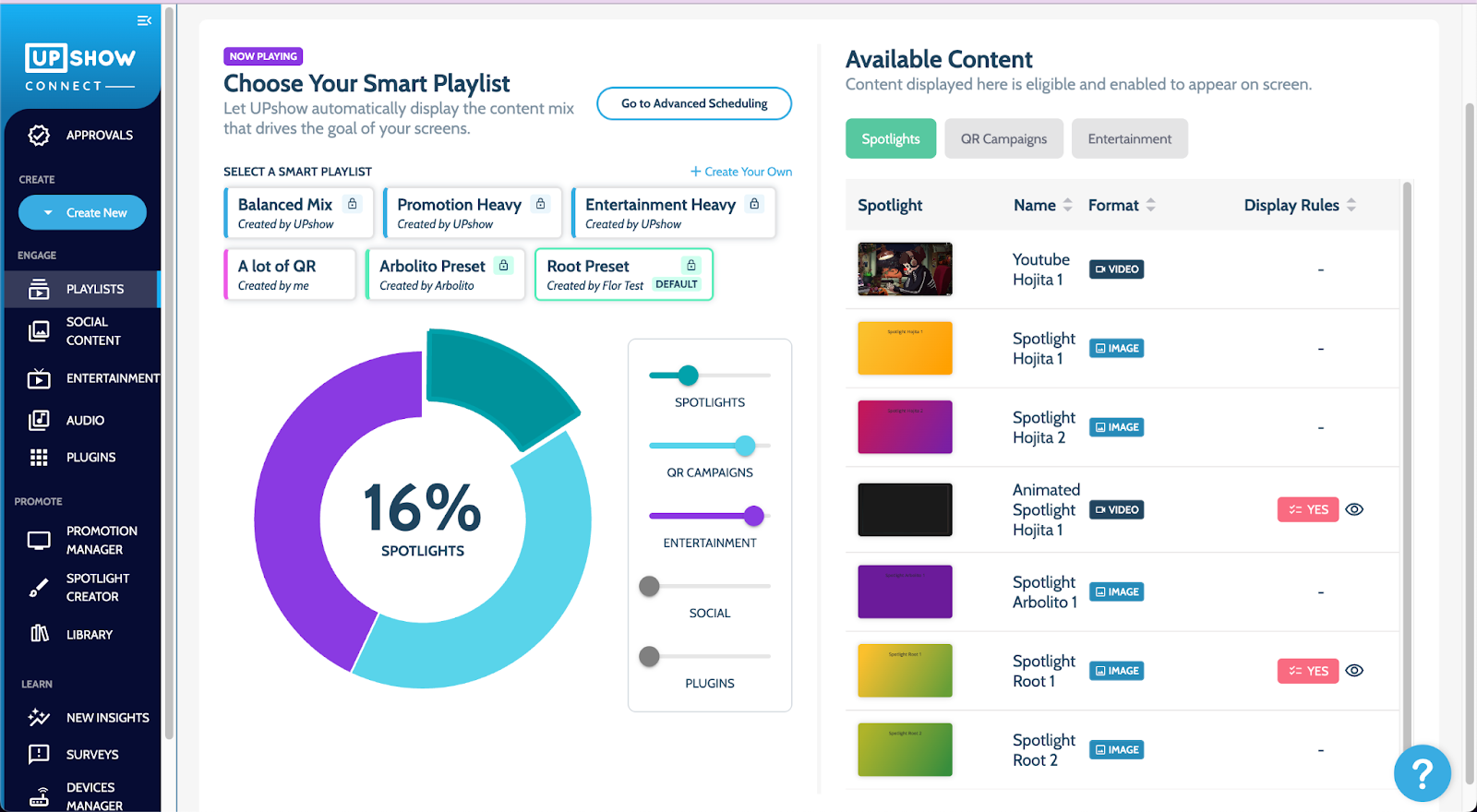Click lock icon on Balanced Mix playlist
The width and height of the screenshot is (1477, 812).
tap(352, 204)
